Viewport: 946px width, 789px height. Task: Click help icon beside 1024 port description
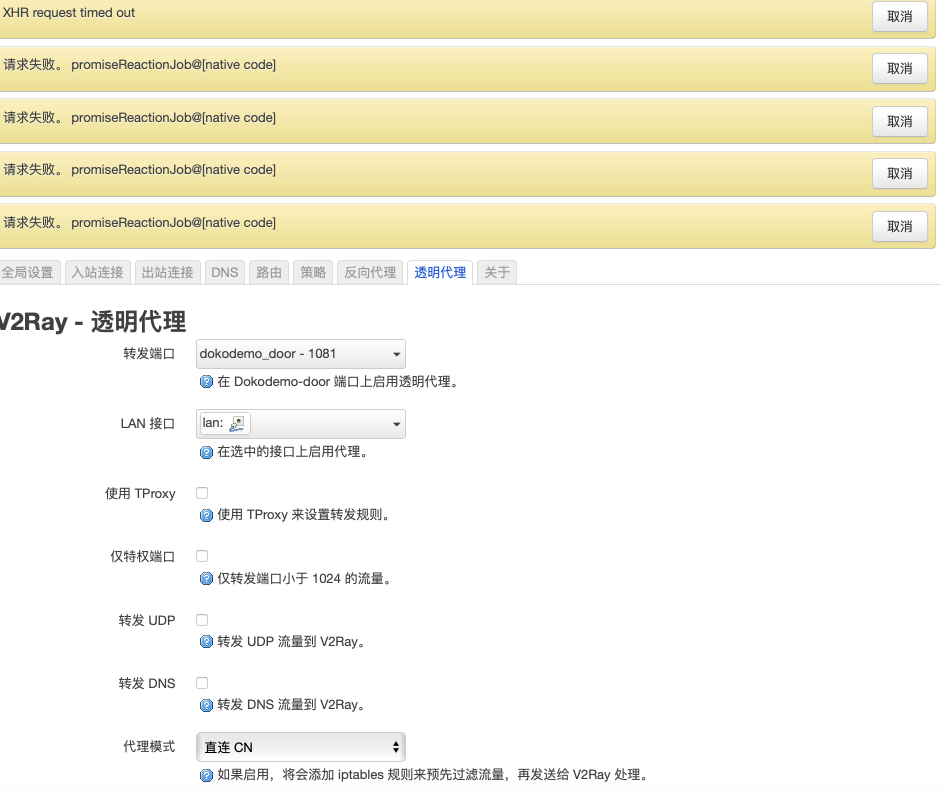[206, 579]
